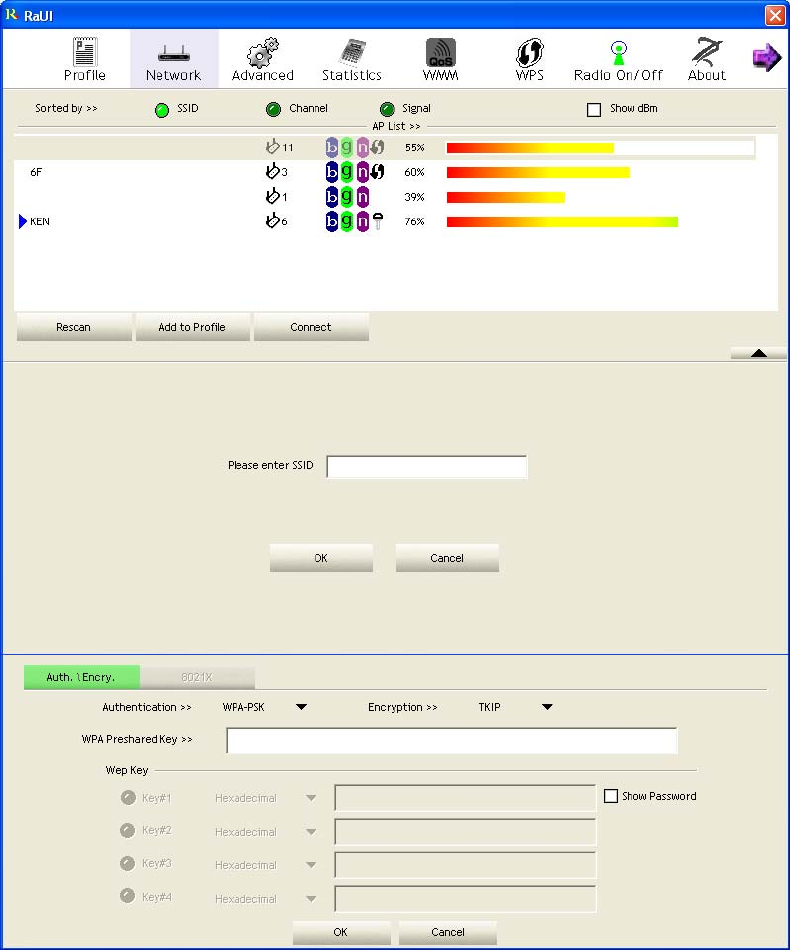This screenshot has height=950, width=790.
Task: Select the KEN signal strength bar
Action: click(x=562, y=221)
